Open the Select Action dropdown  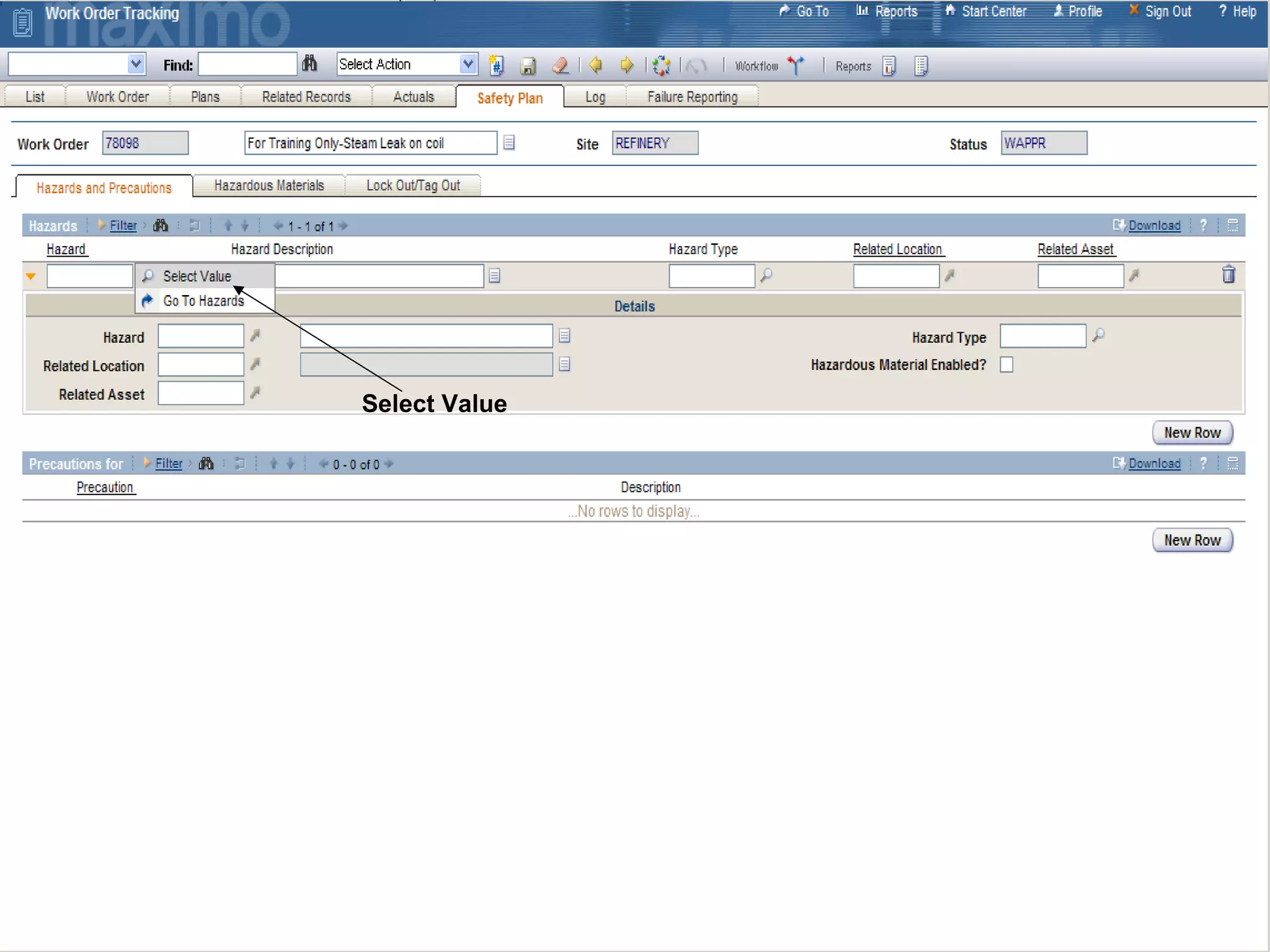[x=468, y=64]
